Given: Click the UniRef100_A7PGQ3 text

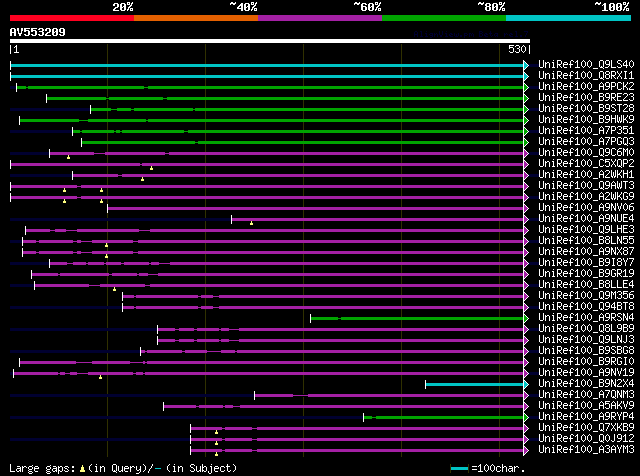Looking at the screenshot, I should pos(586,141).
